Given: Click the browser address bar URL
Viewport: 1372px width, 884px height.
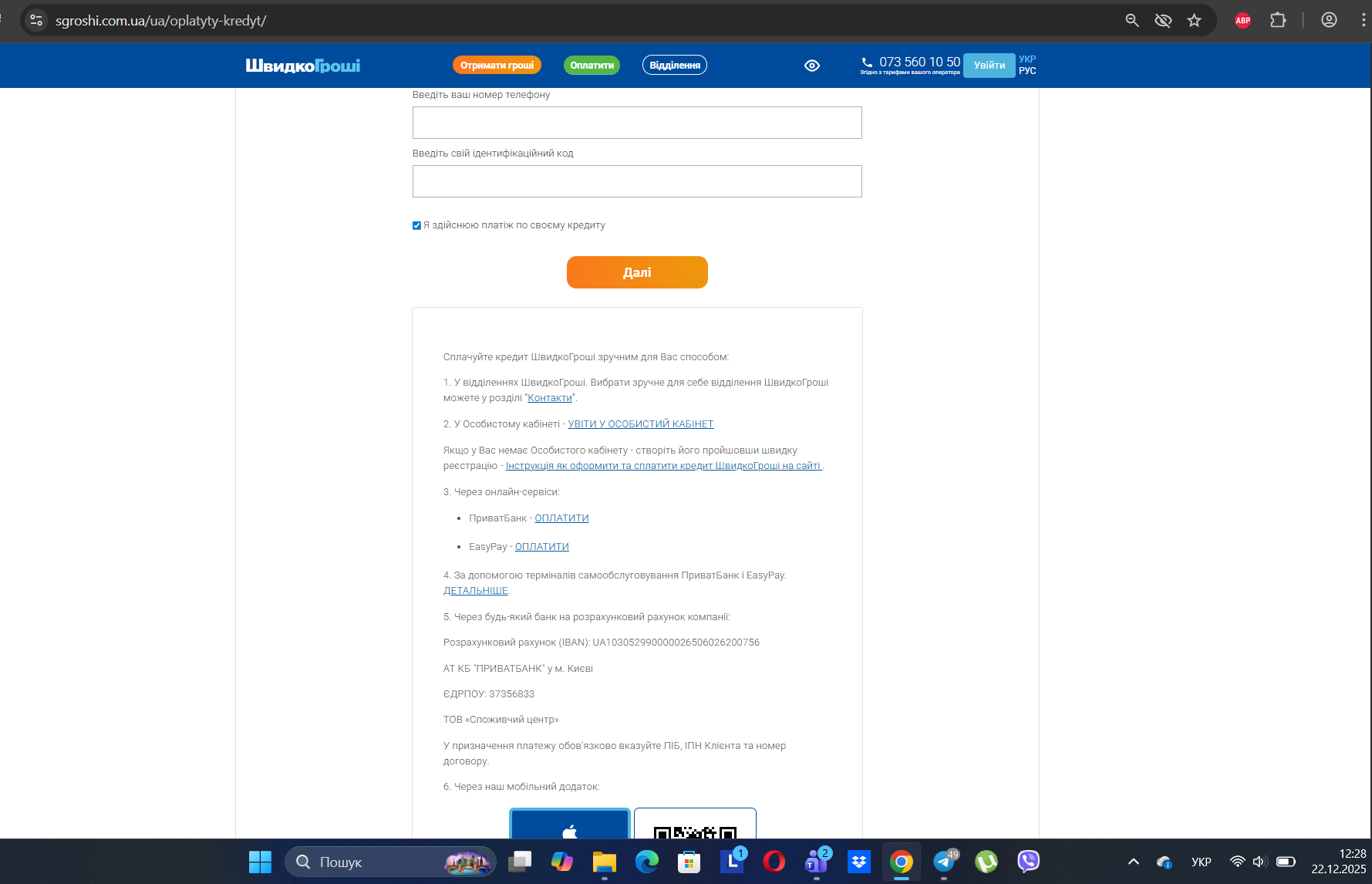Looking at the screenshot, I should click(161, 21).
